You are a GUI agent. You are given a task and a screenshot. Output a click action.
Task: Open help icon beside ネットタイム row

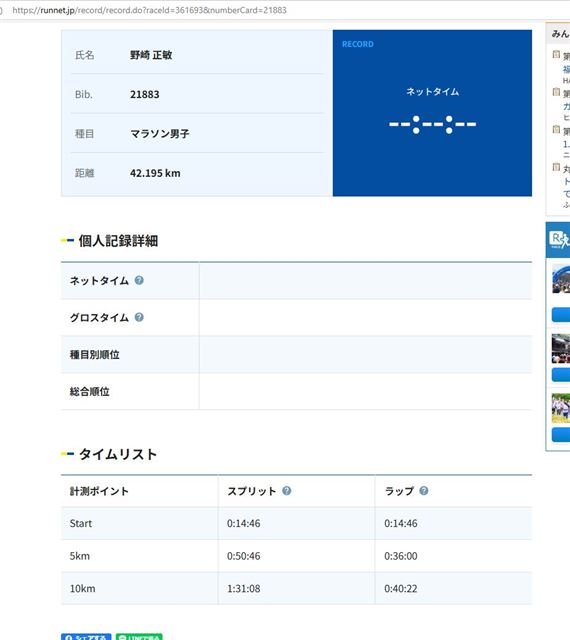[139, 280]
